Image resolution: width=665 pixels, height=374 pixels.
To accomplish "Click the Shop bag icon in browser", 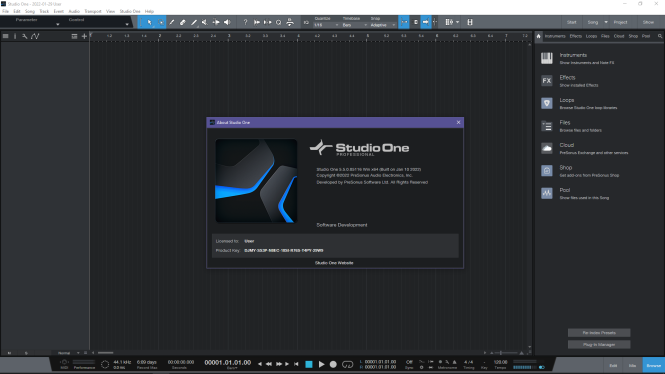I will (x=547, y=170).
